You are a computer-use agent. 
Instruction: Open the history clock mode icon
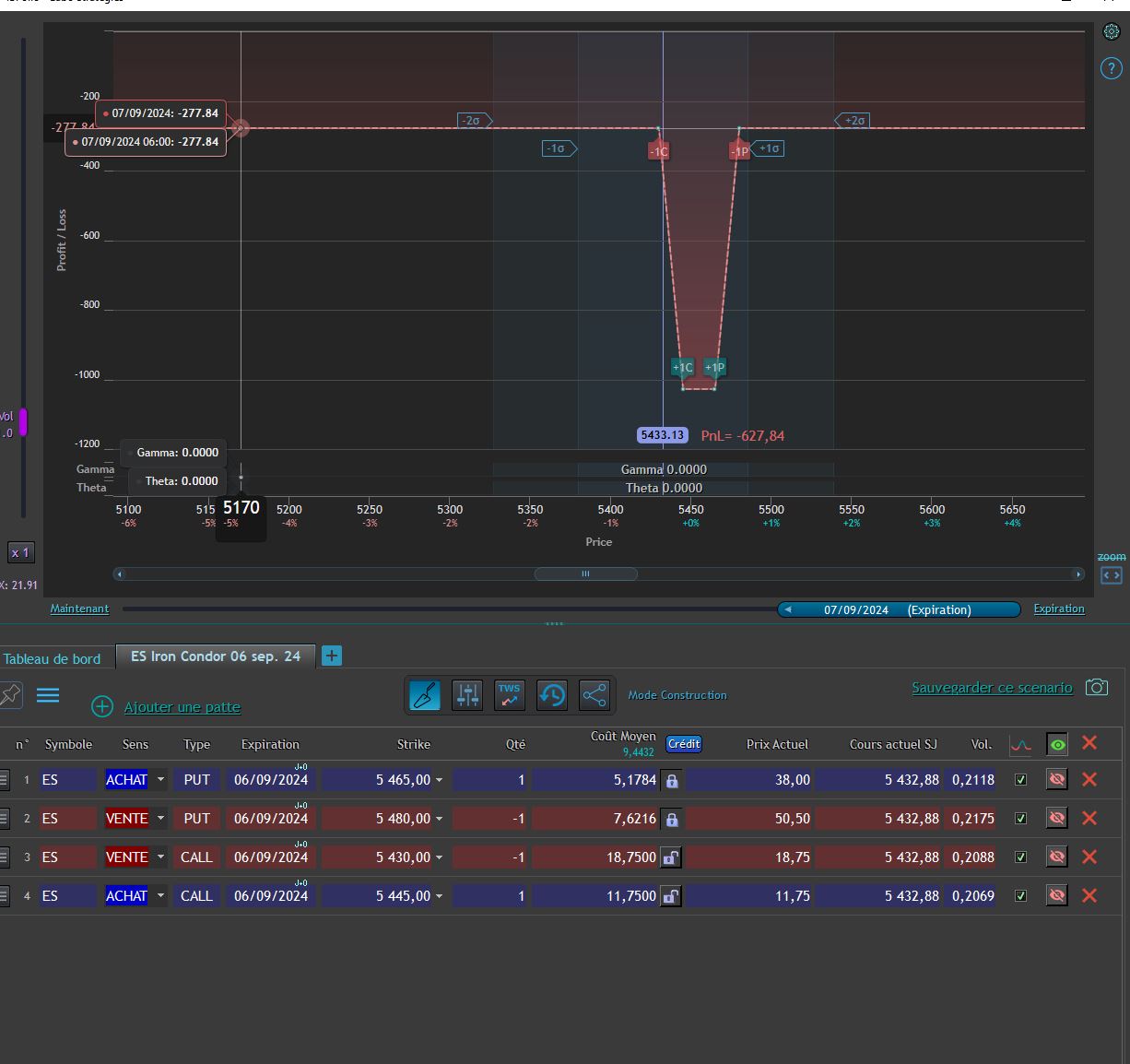pyautogui.click(x=552, y=695)
